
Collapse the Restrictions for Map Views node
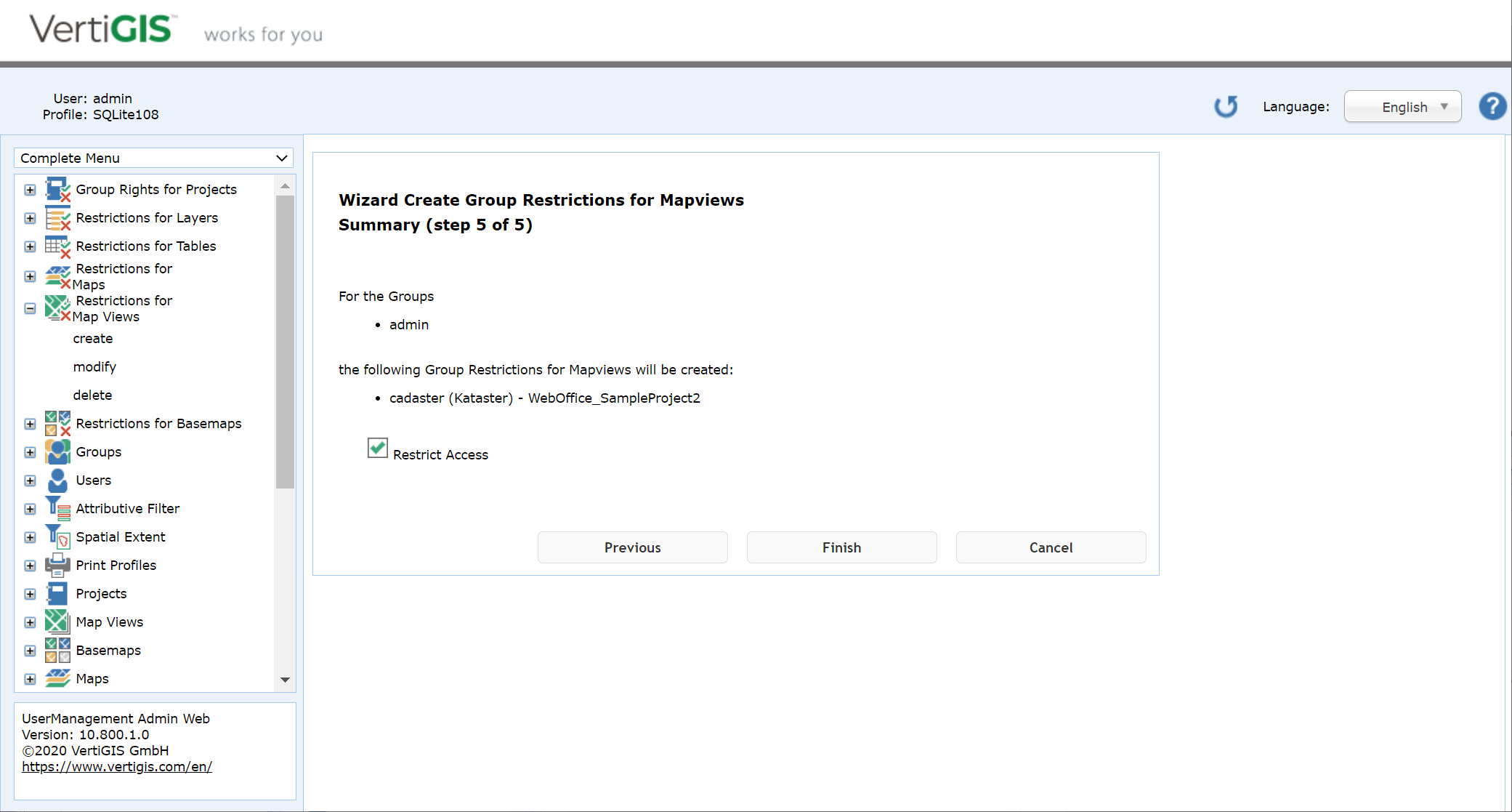click(30, 308)
